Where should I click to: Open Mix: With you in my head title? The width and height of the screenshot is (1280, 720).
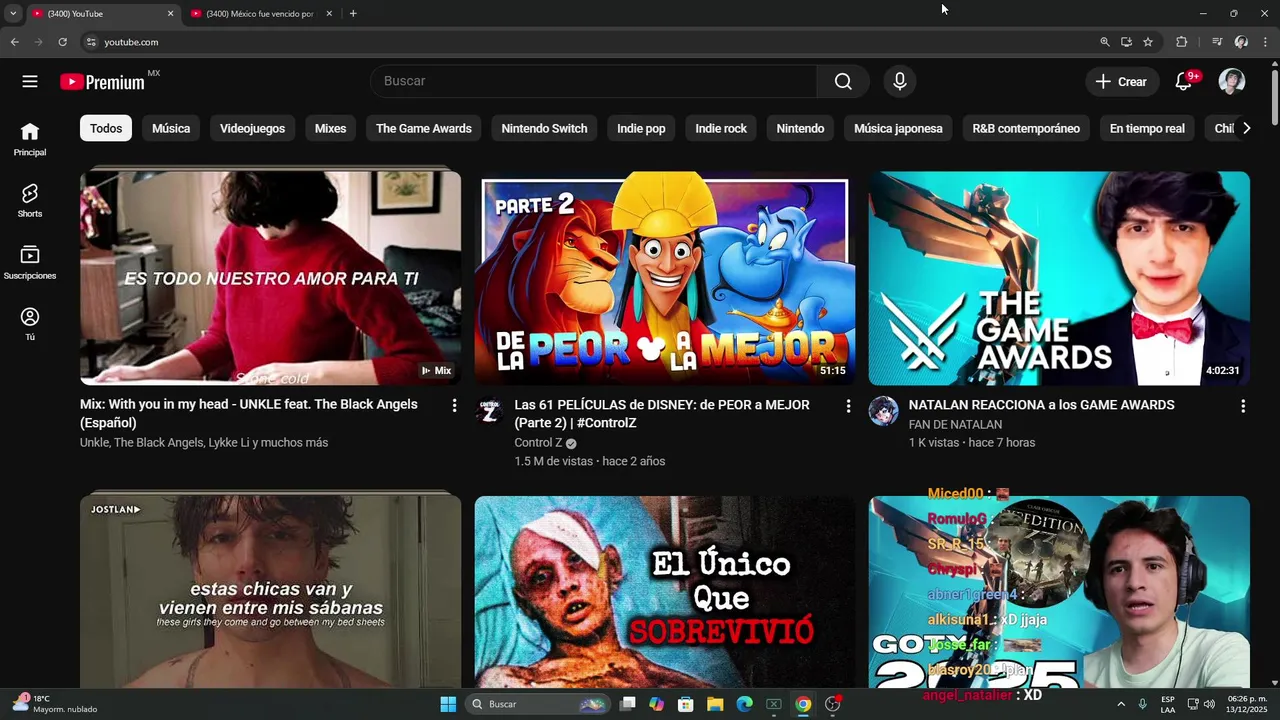click(249, 414)
